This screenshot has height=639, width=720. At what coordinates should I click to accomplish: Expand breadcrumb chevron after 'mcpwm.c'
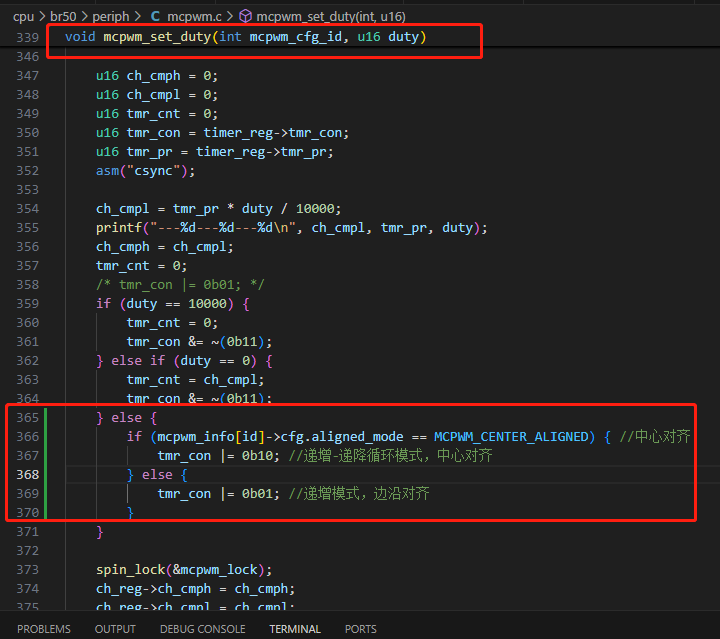(x=230, y=17)
